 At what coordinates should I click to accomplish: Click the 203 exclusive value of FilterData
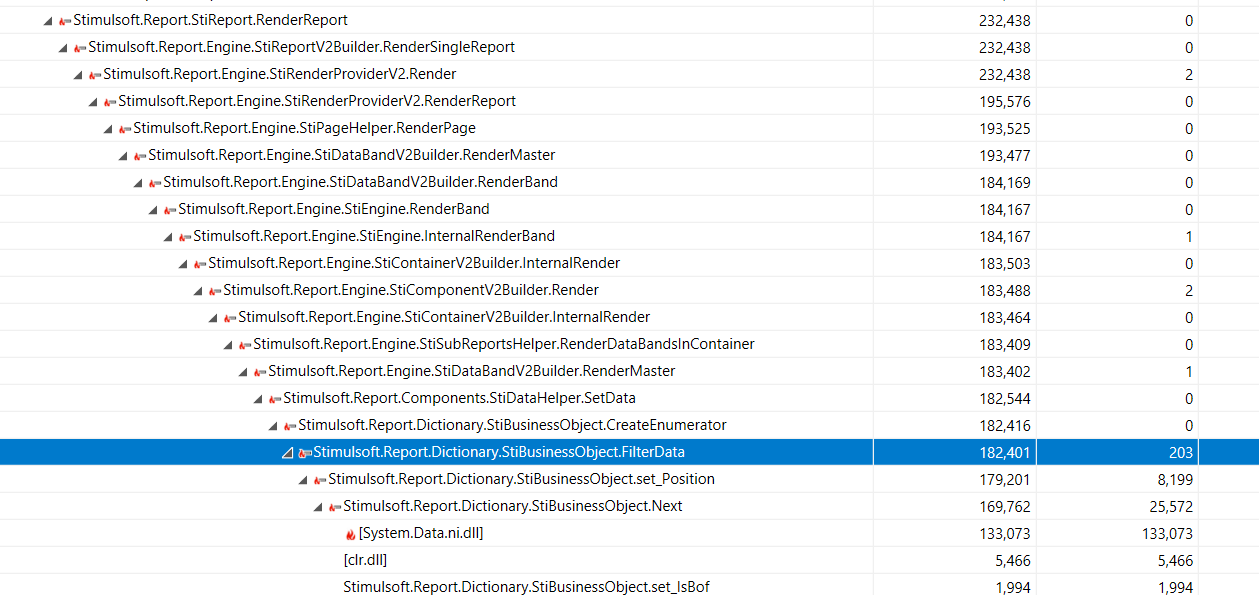1181,453
